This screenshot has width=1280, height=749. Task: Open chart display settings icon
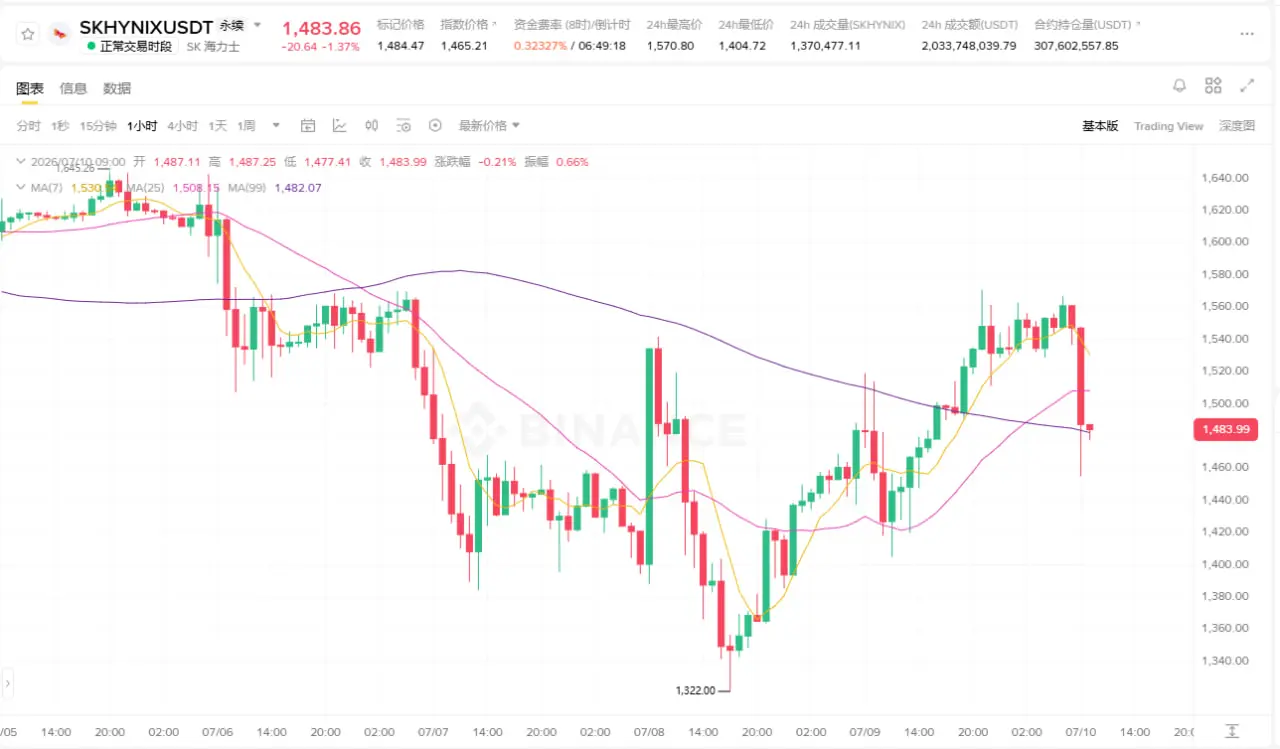coord(403,125)
